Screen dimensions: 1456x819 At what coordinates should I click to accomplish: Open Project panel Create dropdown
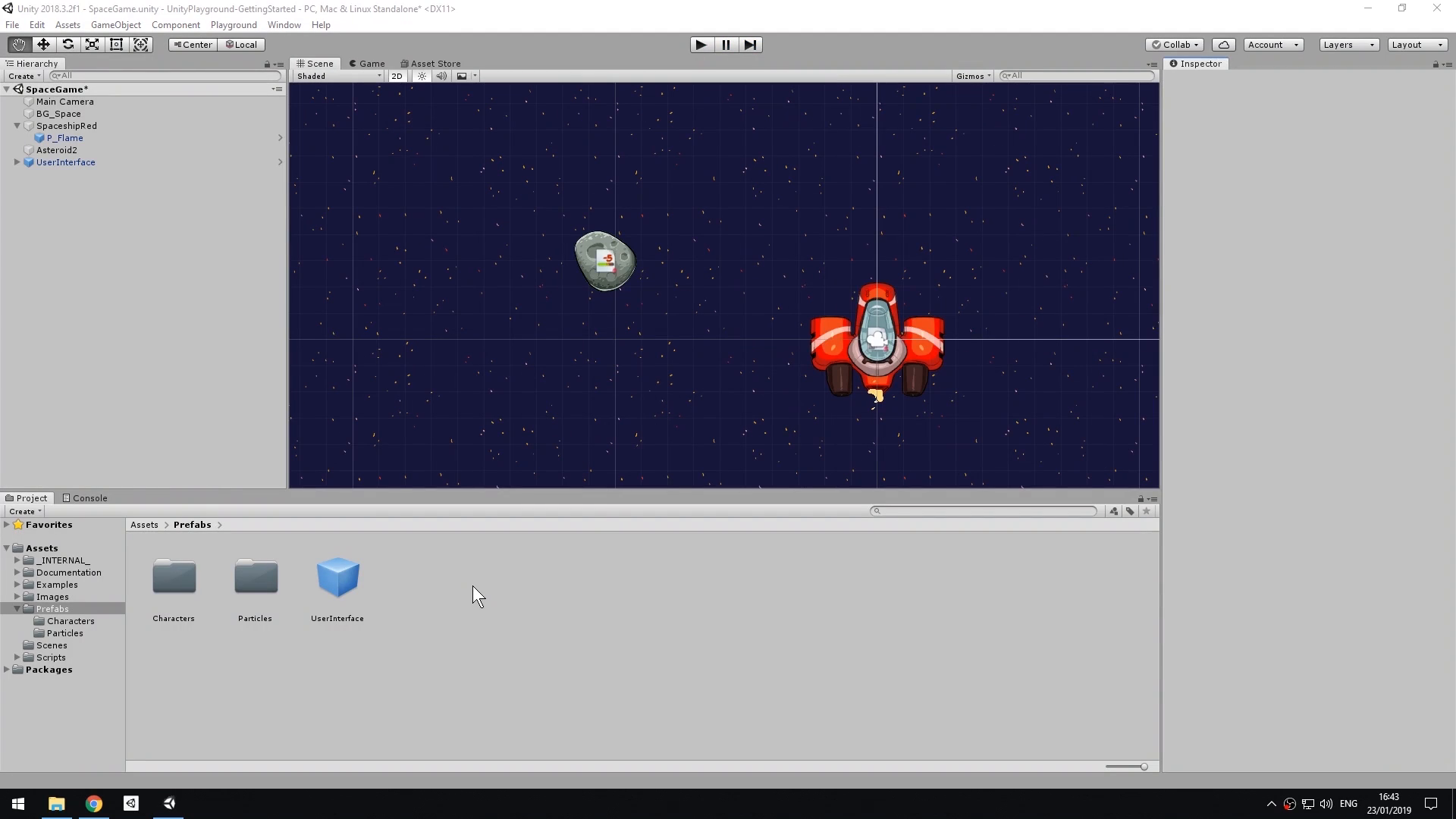pos(24,511)
